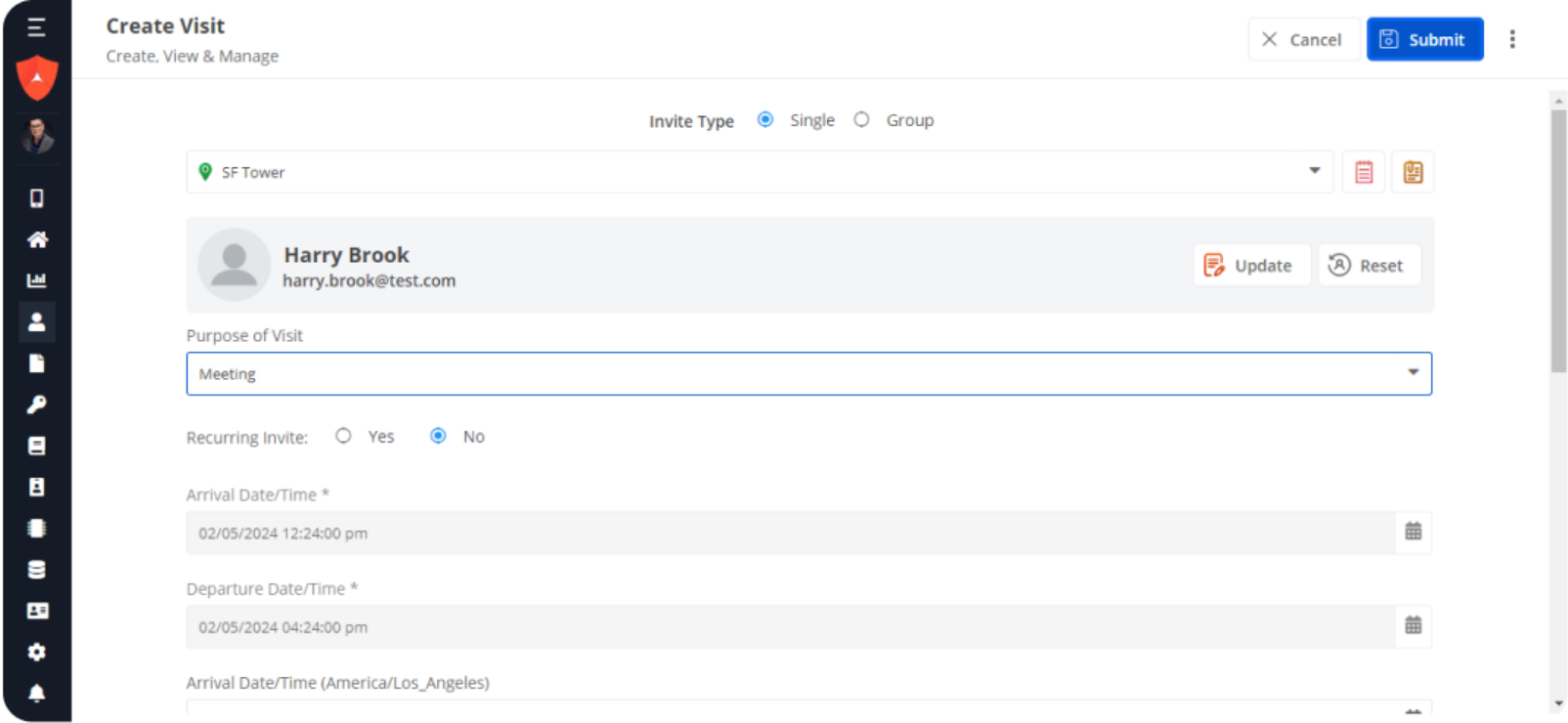Open the key icon in sidebar
Viewport: 1568px width, 723px height.
click(37, 404)
